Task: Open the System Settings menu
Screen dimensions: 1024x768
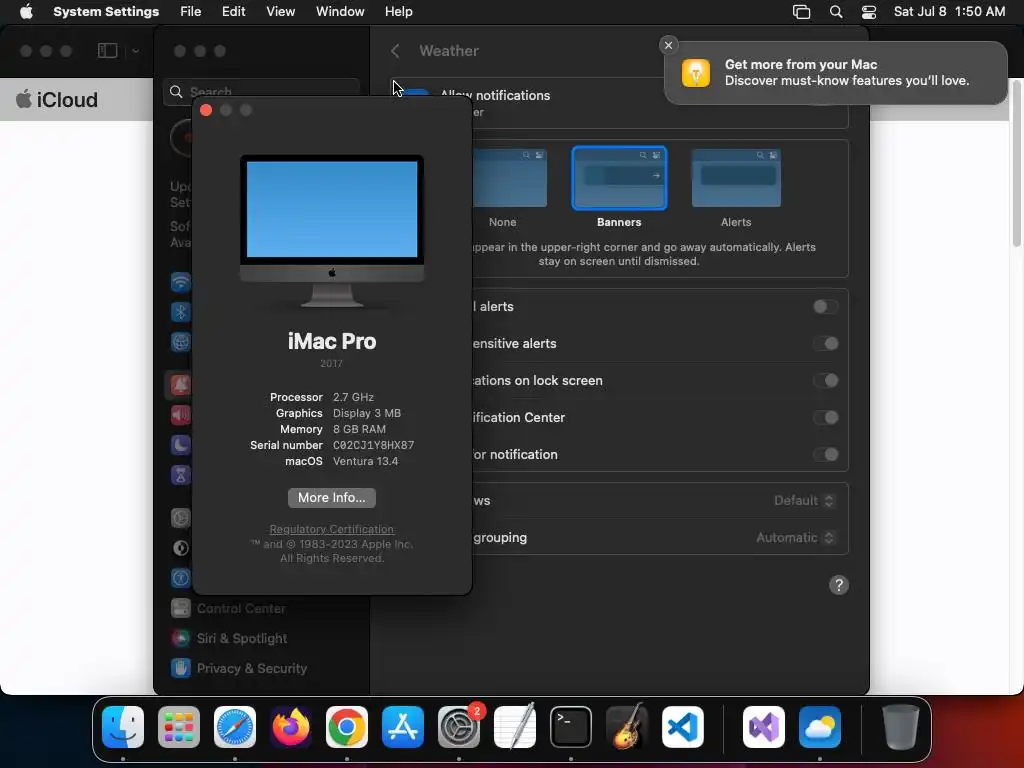Action: pyautogui.click(x=106, y=12)
